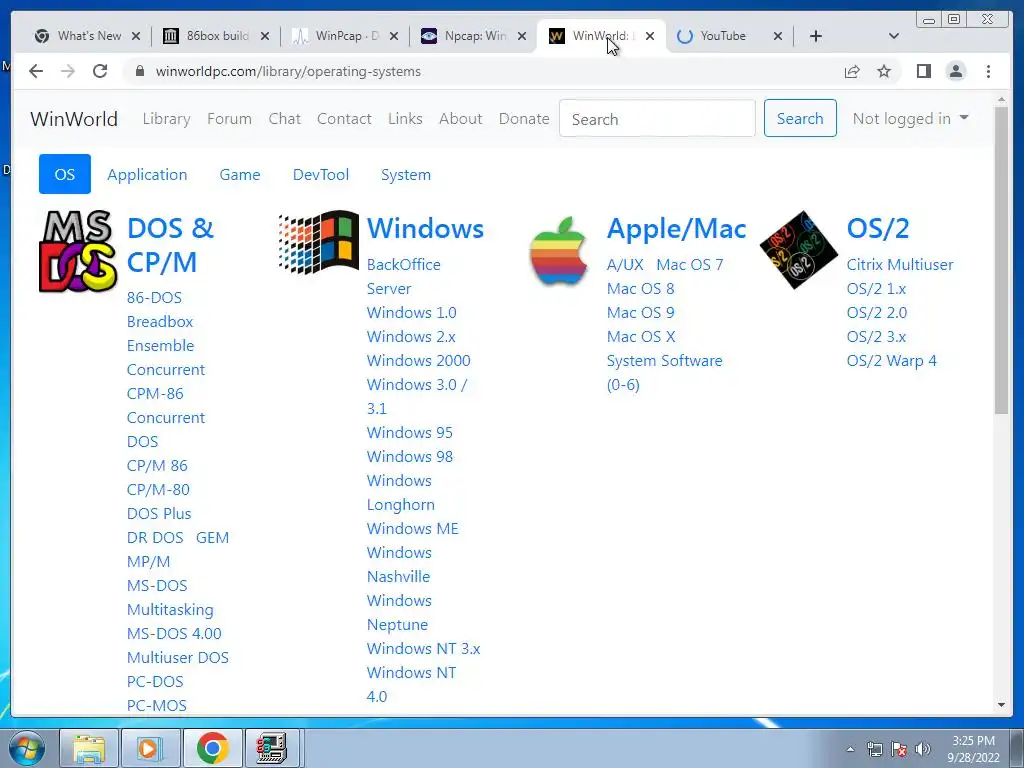Click the Search button
This screenshot has height=768, width=1024.
click(800, 118)
